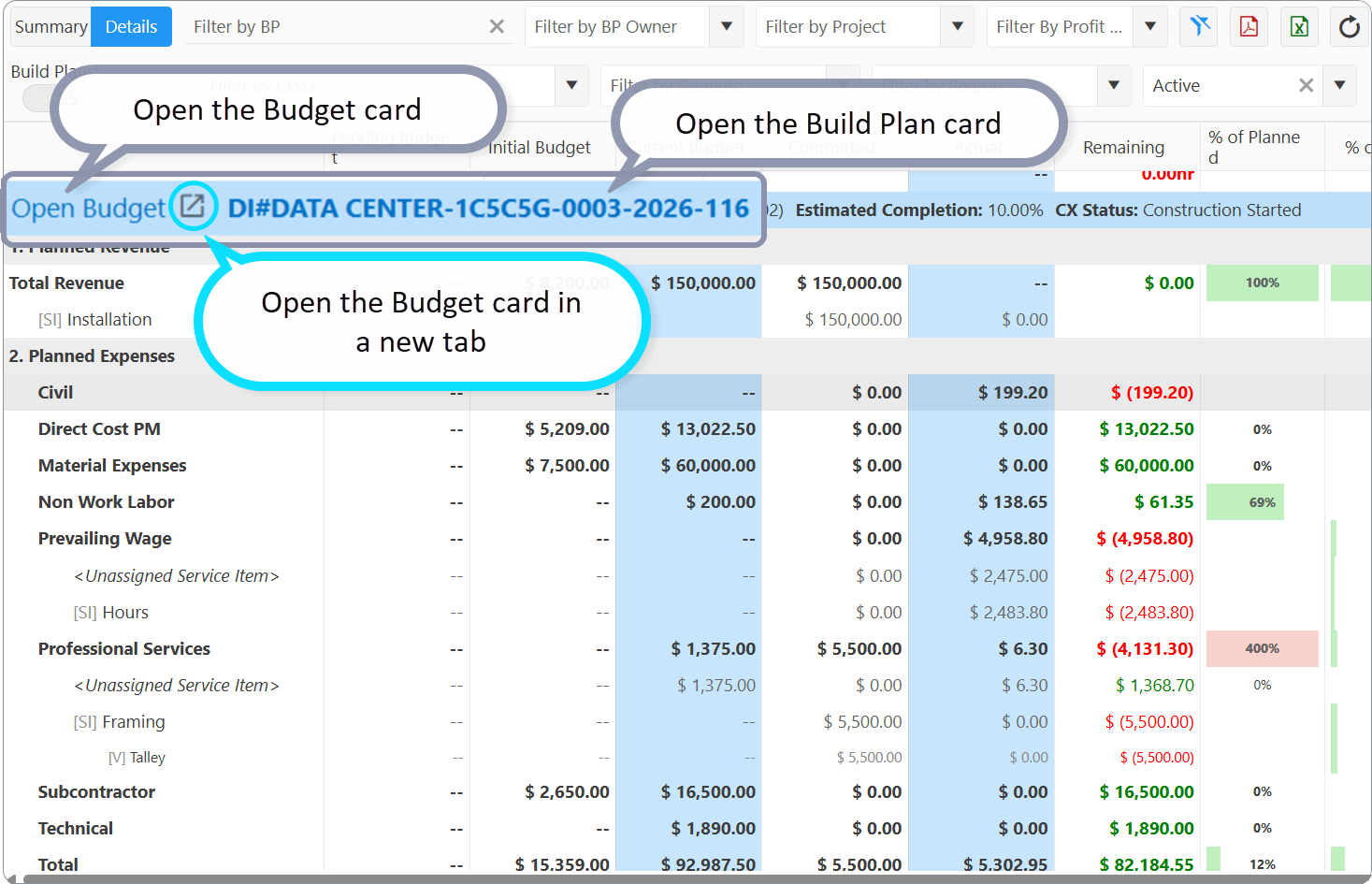This screenshot has height=884, width=1372.
Task: Open the Open Budget link
Action: click(88, 208)
